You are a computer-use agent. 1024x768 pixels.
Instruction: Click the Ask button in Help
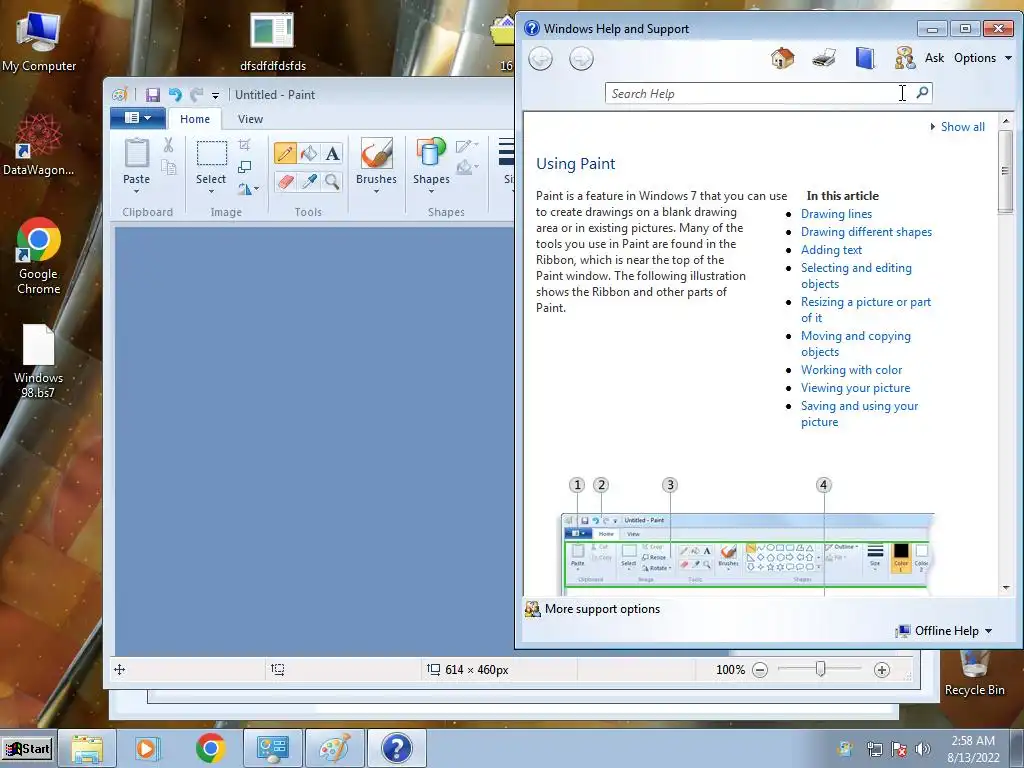coord(934,58)
